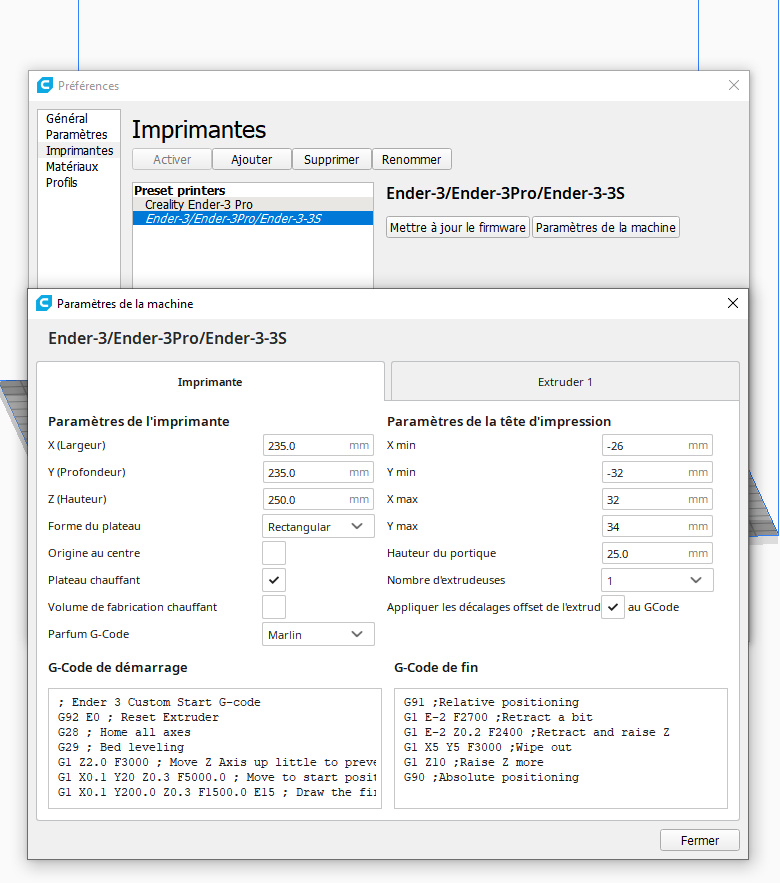780x883 pixels.
Task: Toggle the Origine au centre checkbox
Action: (x=274, y=553)
